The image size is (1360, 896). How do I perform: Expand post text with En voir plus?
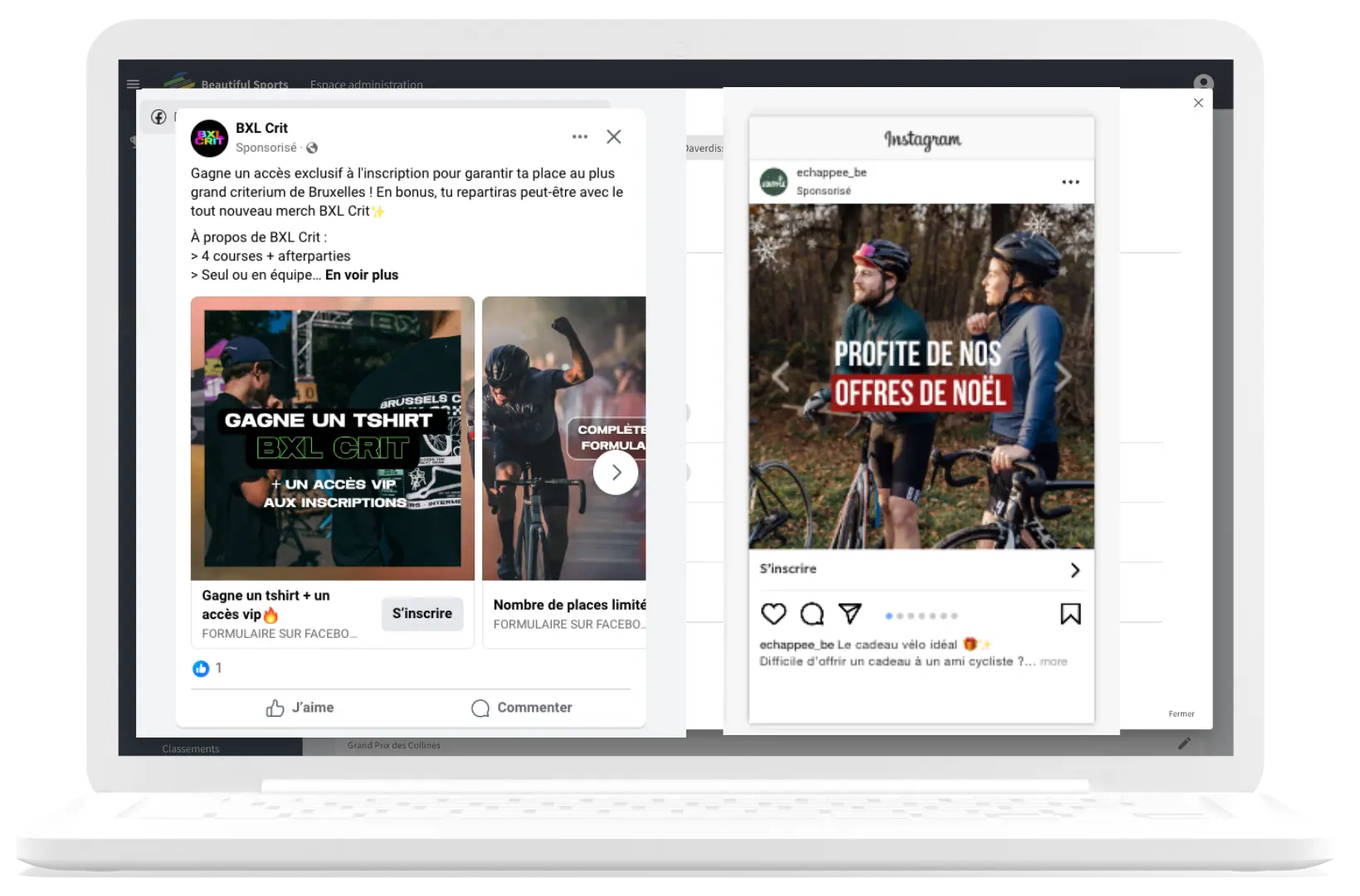coord(362,275)
